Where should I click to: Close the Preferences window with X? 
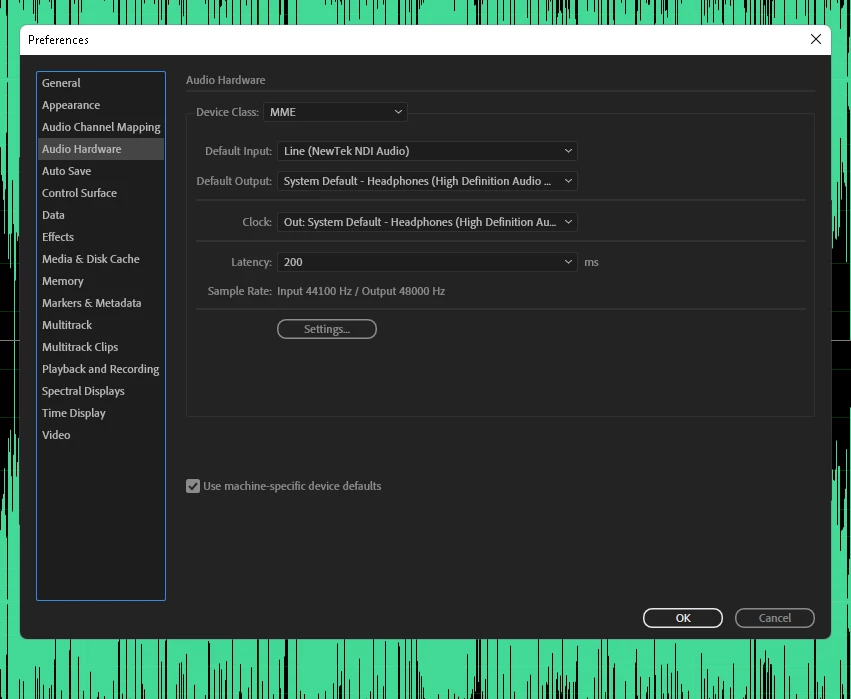point(816,39)
